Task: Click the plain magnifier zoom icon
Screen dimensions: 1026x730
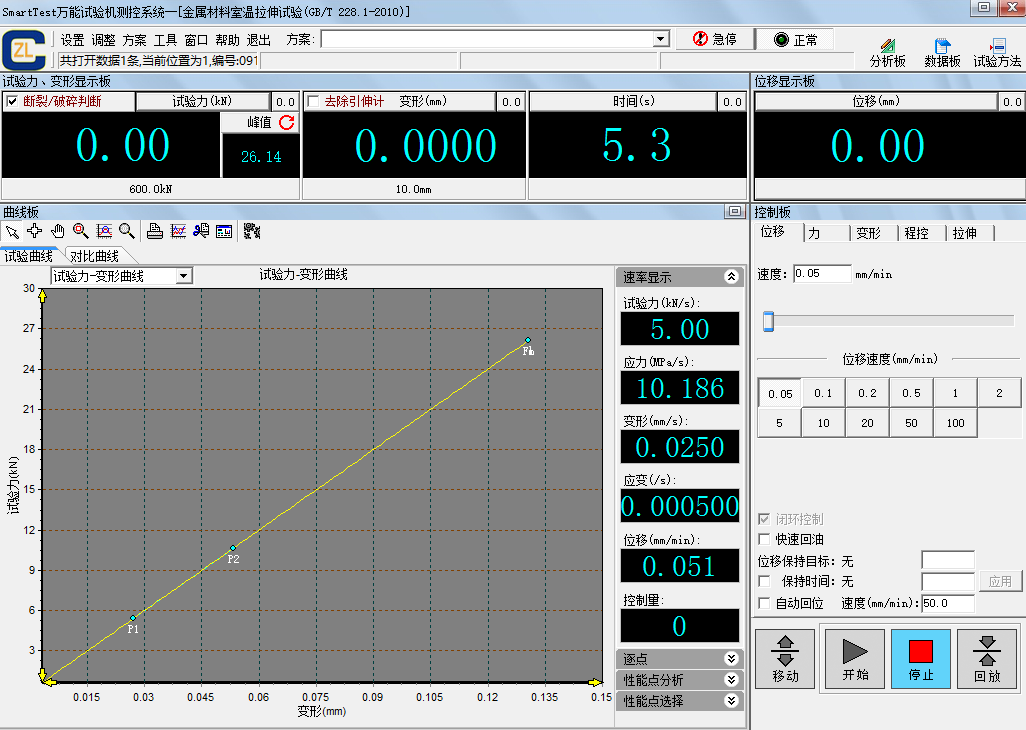Action: point(127,231)
